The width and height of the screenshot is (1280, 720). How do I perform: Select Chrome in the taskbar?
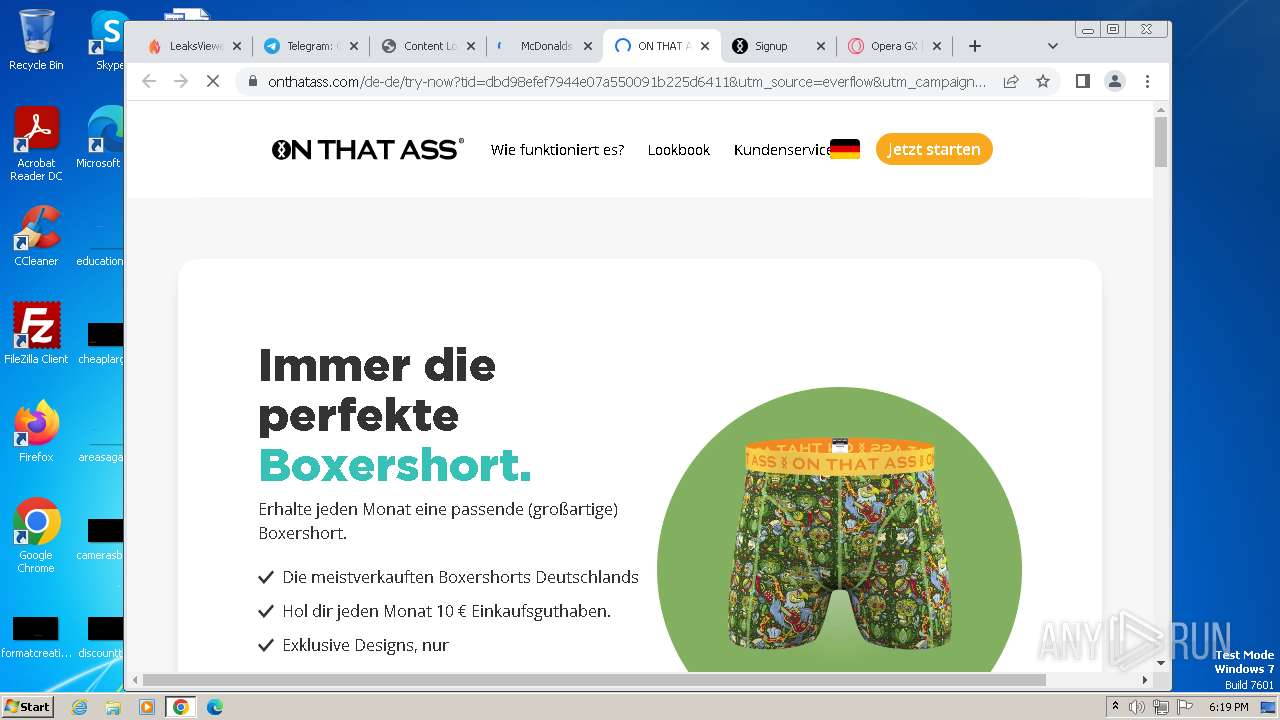(181, 707)
